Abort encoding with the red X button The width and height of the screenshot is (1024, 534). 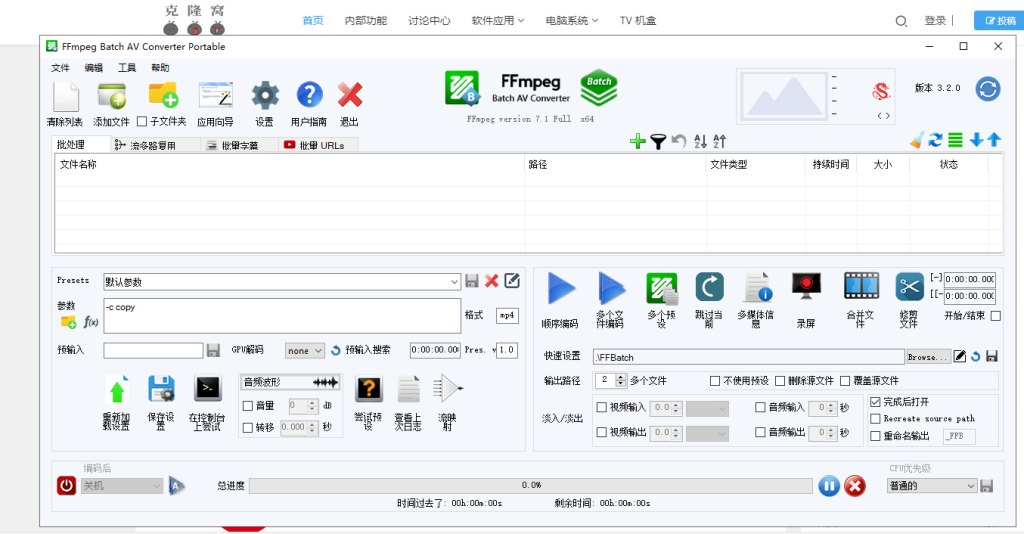[x=855, y=486]
